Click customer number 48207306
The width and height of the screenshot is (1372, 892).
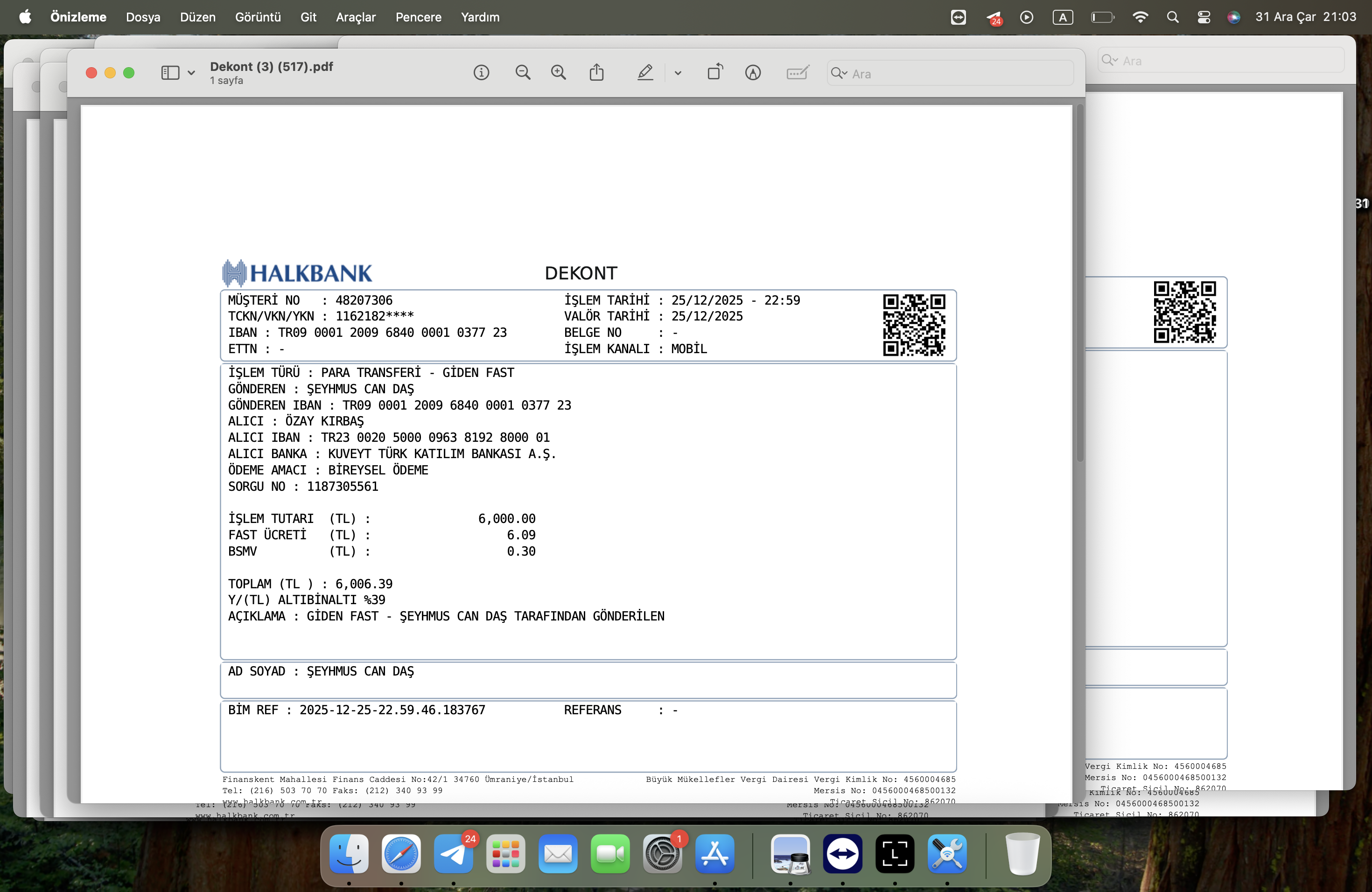(364, 300)
